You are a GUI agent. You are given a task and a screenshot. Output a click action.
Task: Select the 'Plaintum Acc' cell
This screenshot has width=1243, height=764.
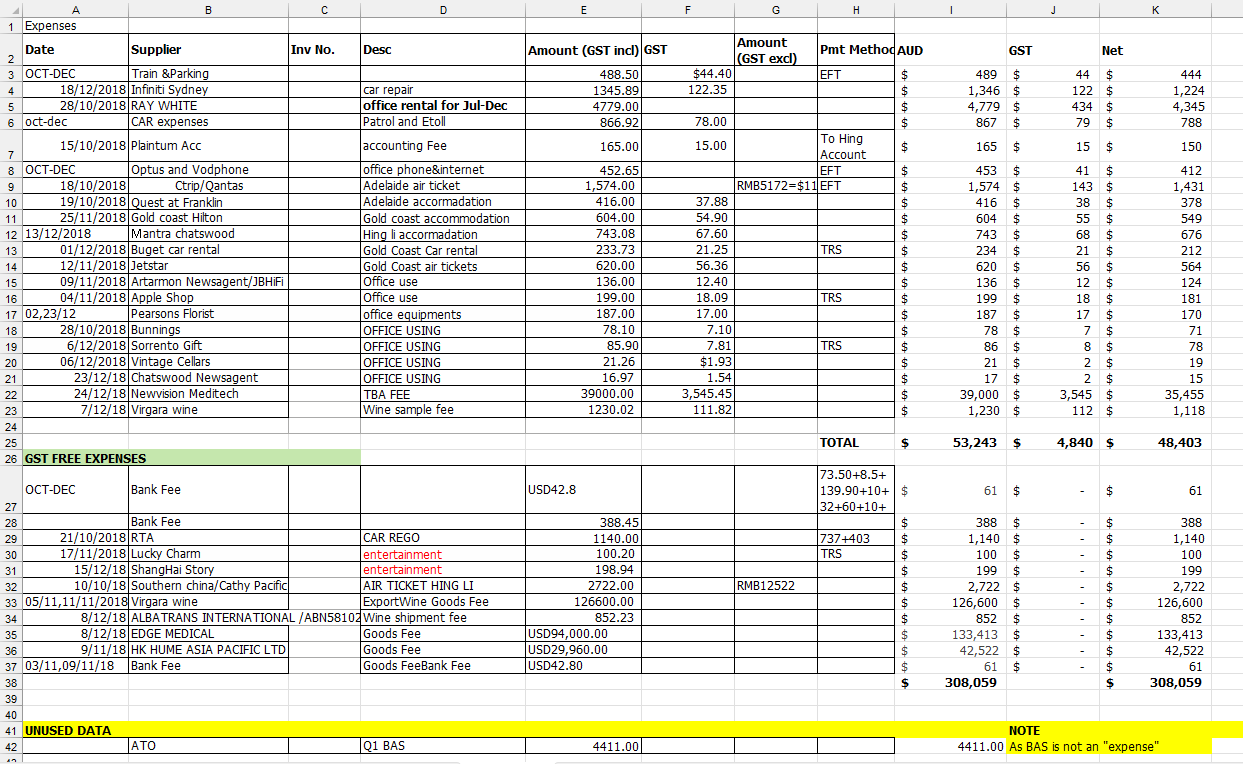pos(208,146)
